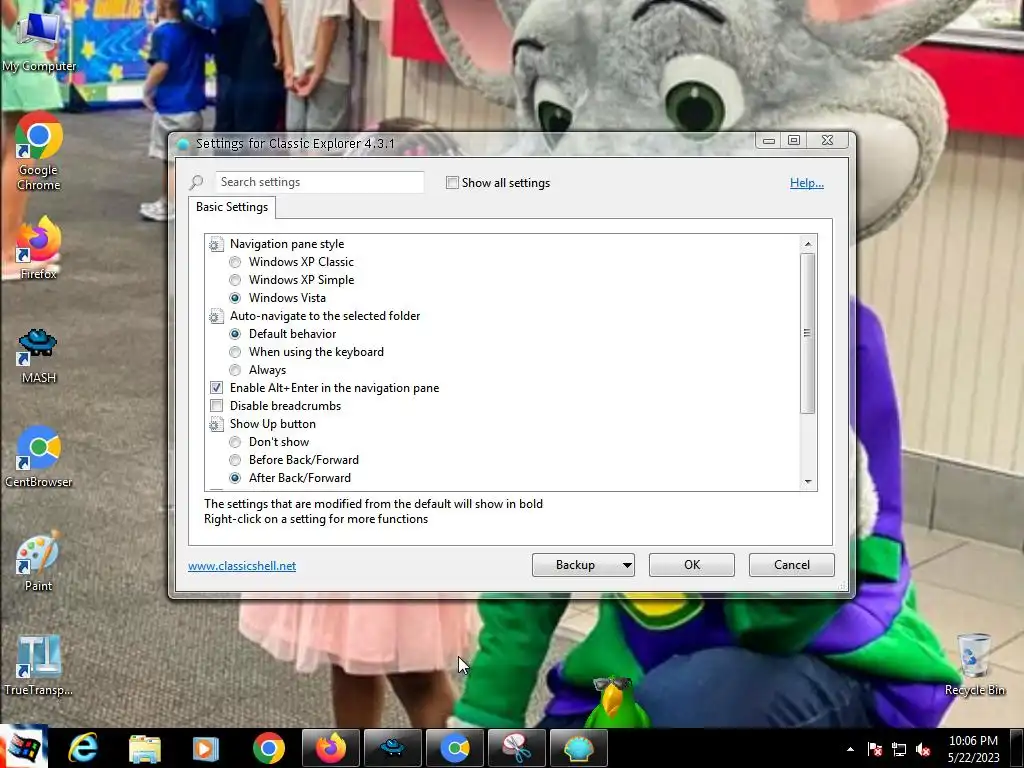Image resolution: width=1024 pixels, height=768 pixels.
Task: Click Show Up button gear icon
Action: 216,424
